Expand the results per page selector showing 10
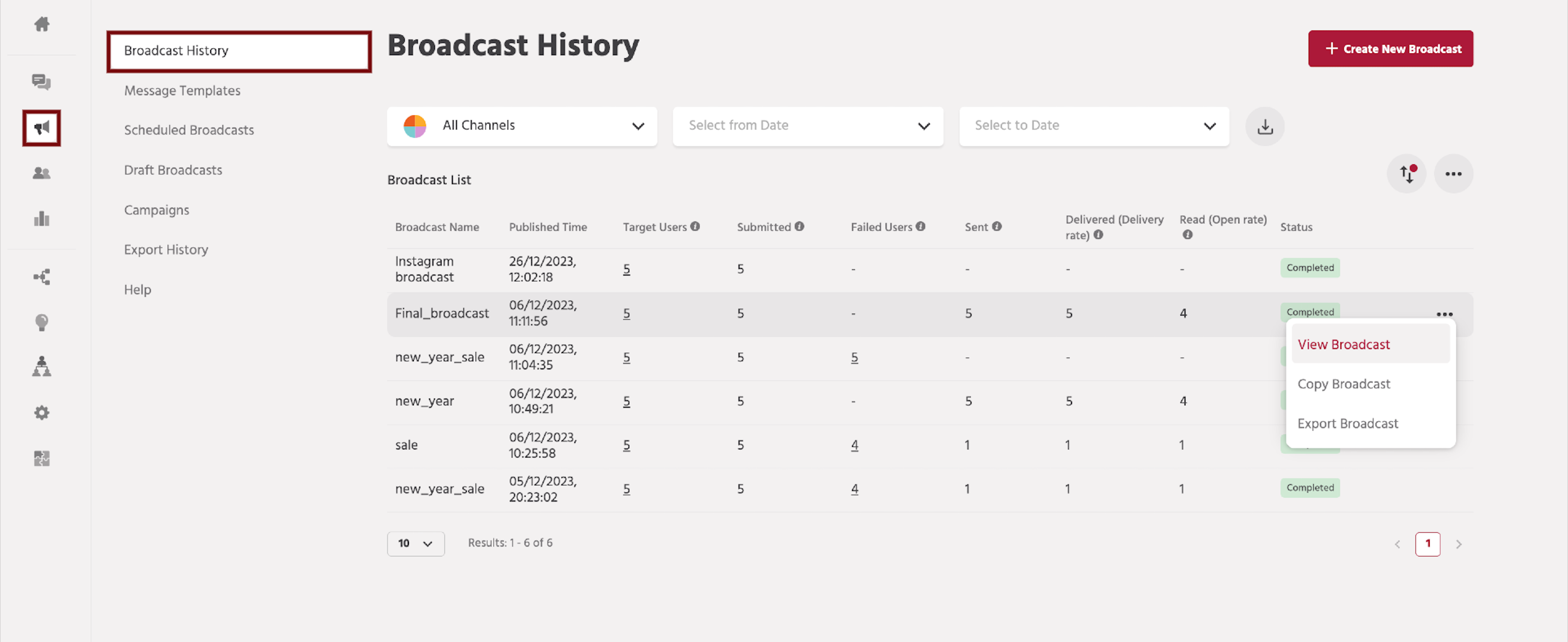This screenshot has width=1568, height=642. click(x=416, y=543)
